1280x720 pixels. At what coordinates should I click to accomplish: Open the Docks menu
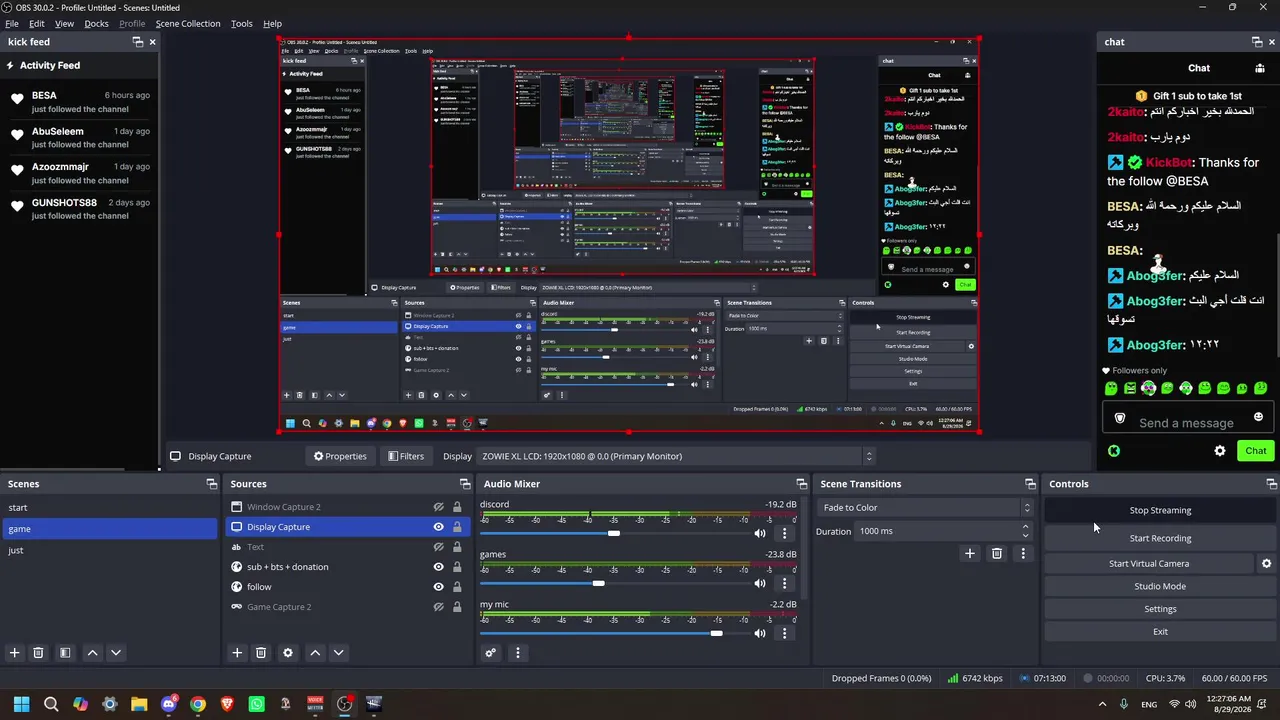97,24
